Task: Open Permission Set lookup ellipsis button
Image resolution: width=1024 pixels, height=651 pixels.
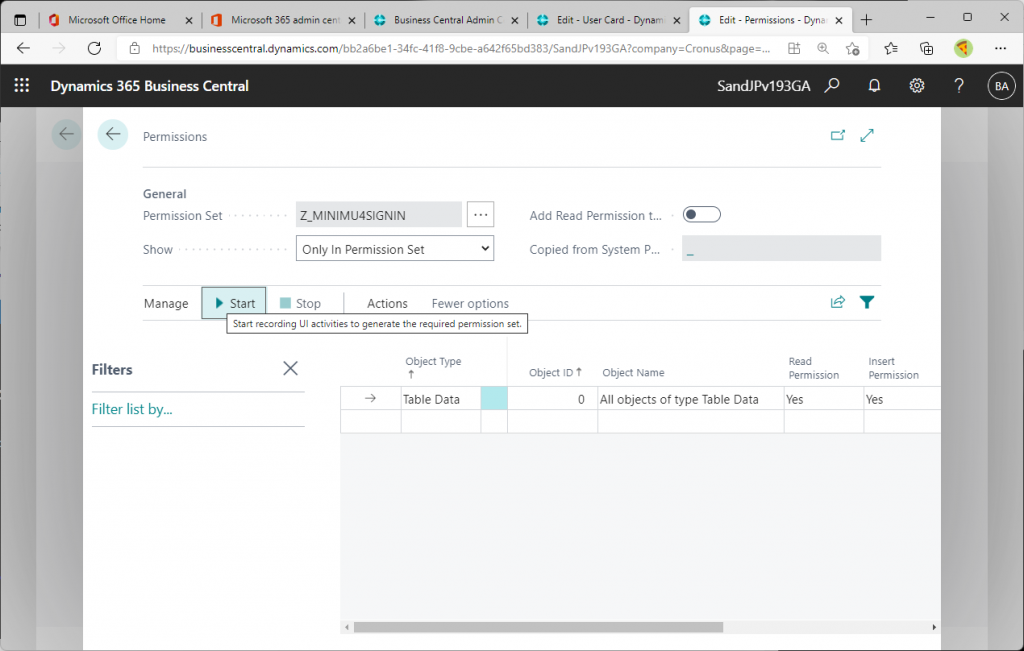Action: point(481,214)
